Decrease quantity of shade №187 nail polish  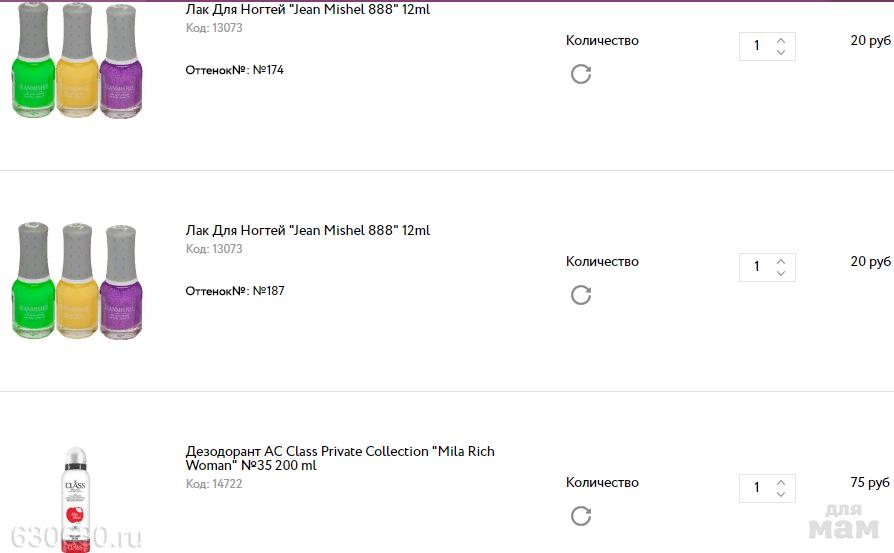[x=781, y=273]
